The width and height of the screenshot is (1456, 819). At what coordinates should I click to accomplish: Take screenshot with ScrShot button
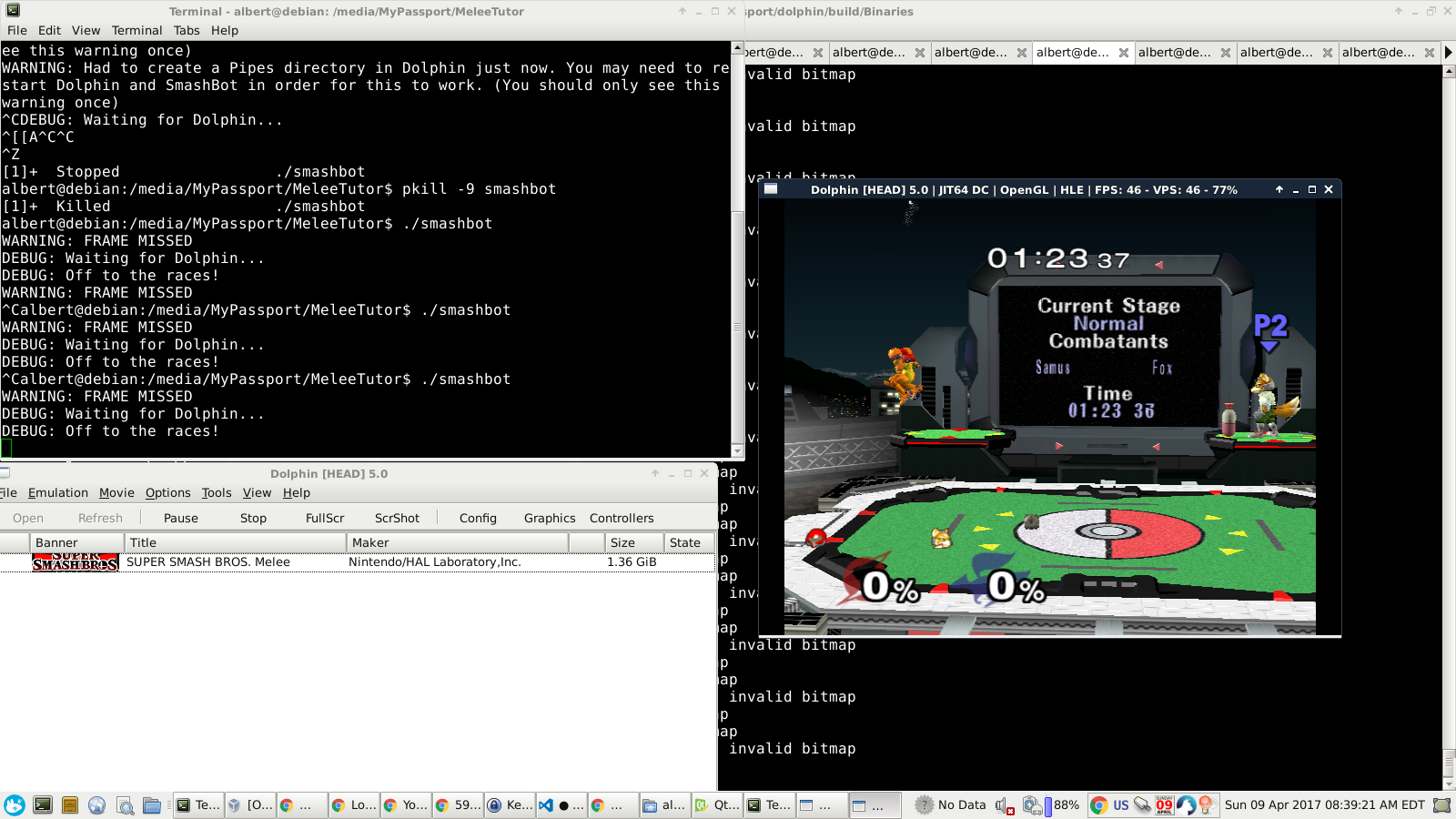click(x=398, y=518)
